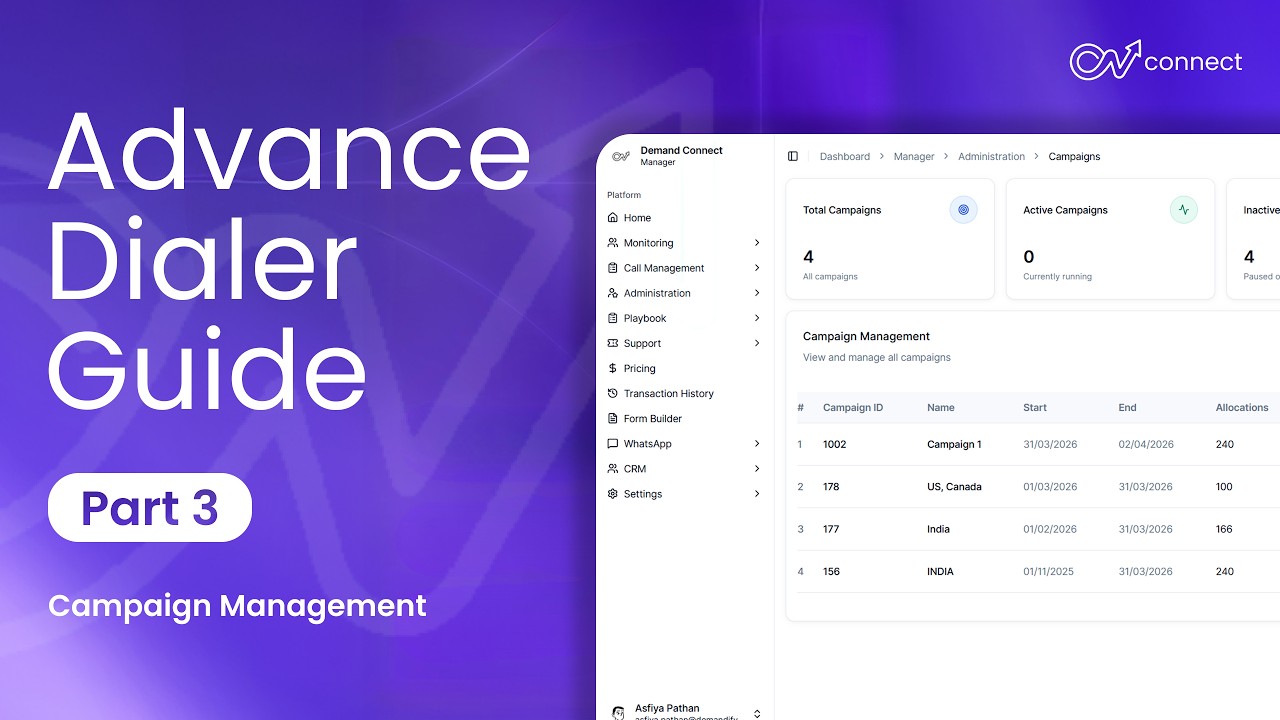Click the Settings gear icon
The image size is (1280, 720).
(613, 494)
